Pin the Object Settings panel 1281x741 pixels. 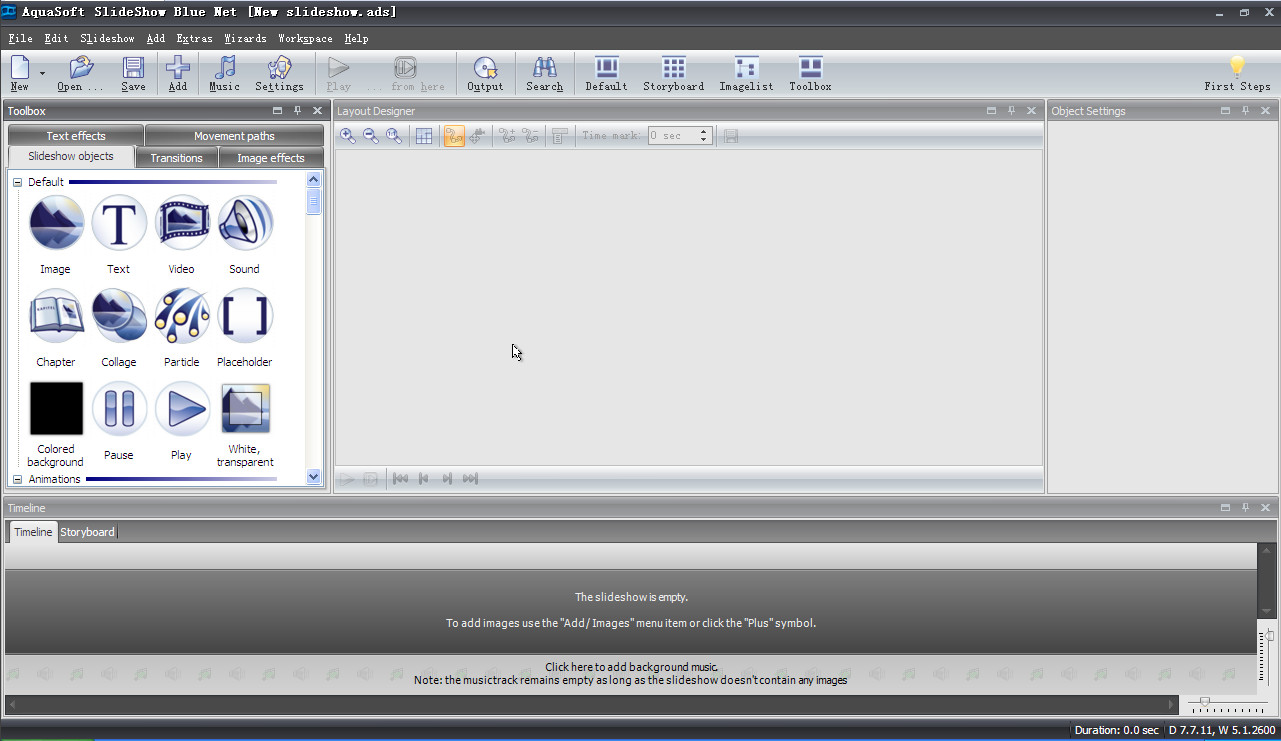[x=1245, y=111]
